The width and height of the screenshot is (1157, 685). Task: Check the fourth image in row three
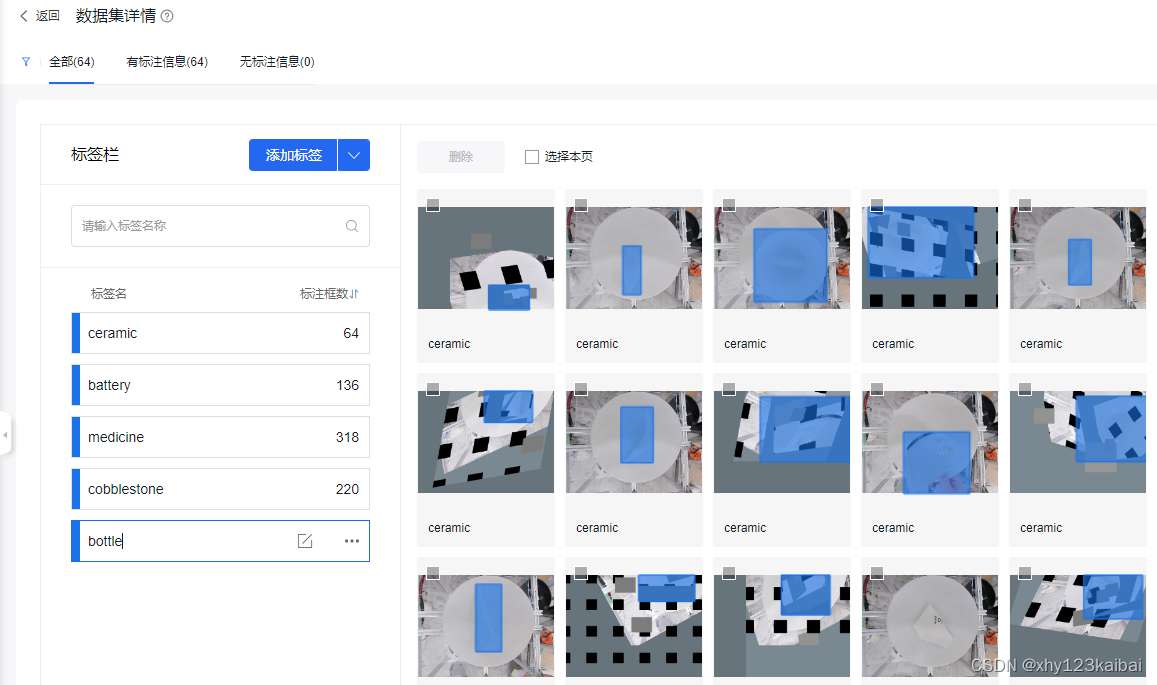point(877,573)
